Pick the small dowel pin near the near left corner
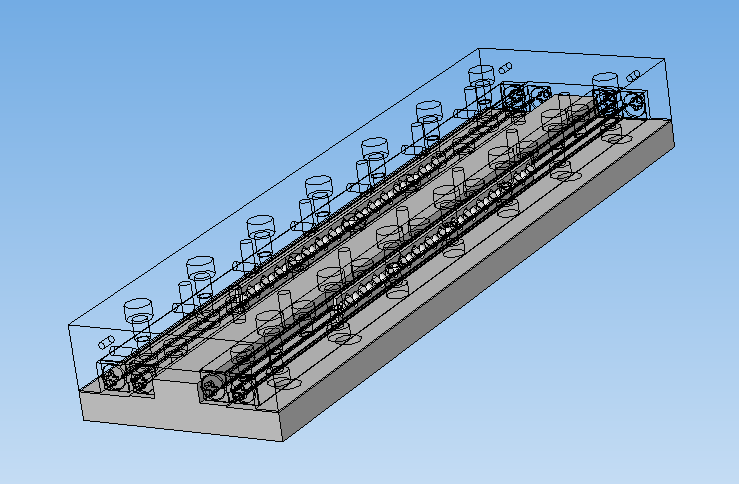 tap(106, 343)
